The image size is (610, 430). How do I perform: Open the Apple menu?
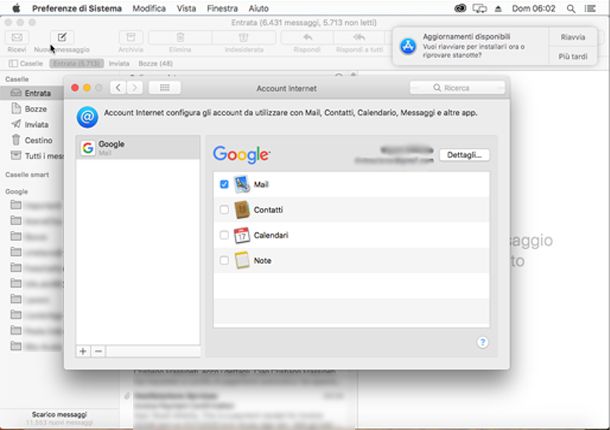16,8
